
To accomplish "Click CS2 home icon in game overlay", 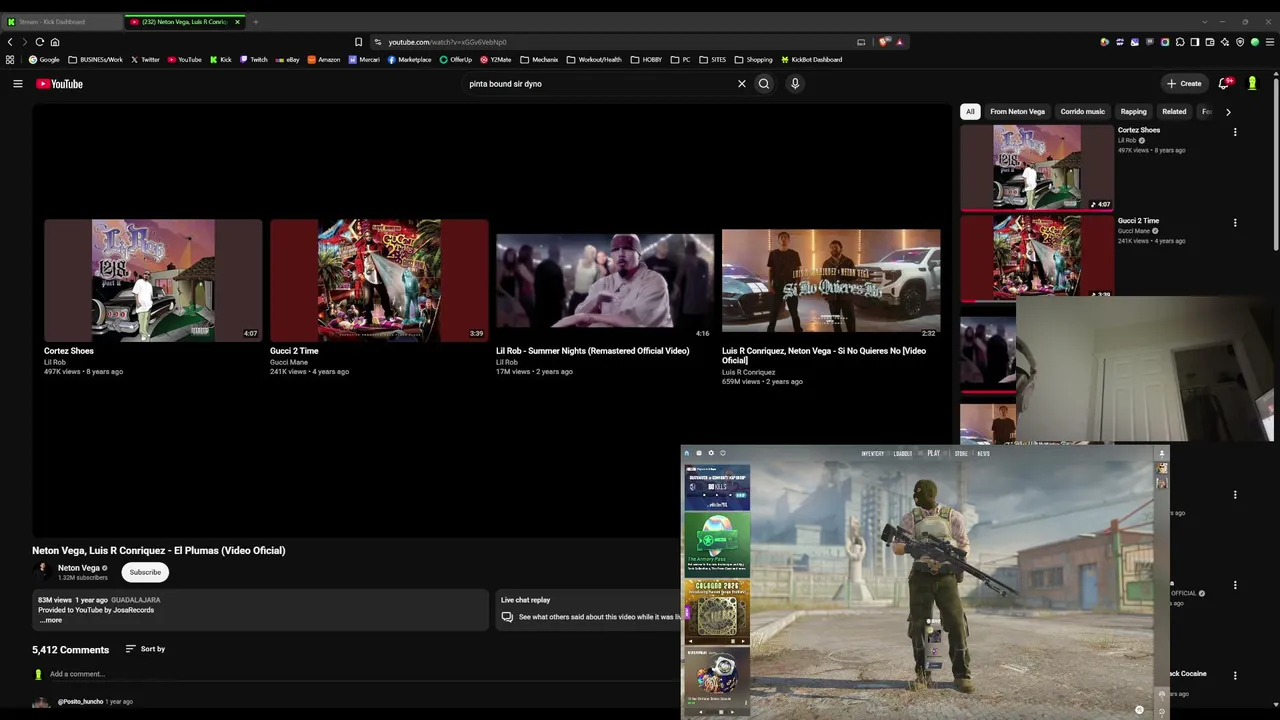I will pos(687,453).
